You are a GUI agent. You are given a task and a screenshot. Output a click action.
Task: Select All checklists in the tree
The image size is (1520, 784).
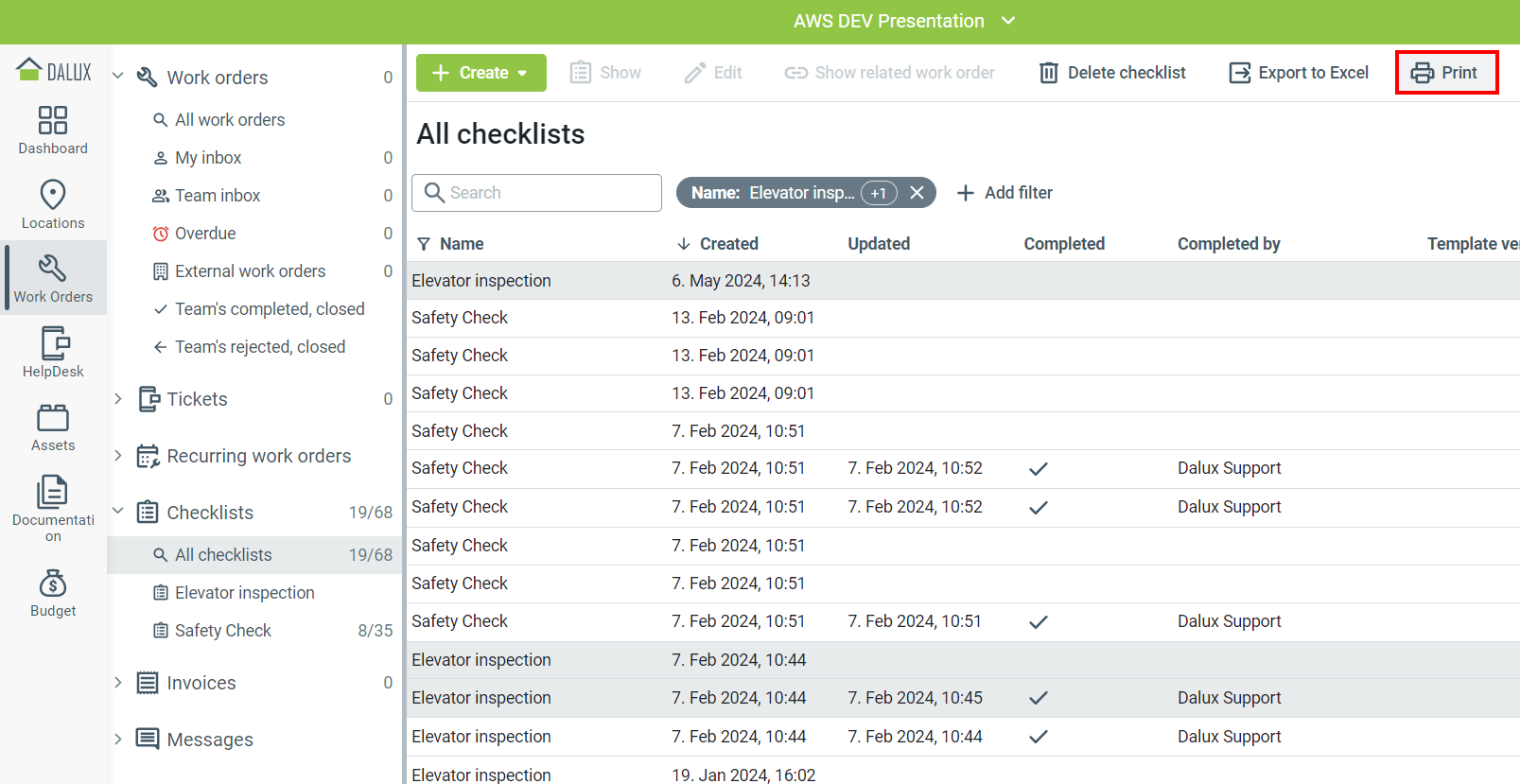(x=255, y=555)
